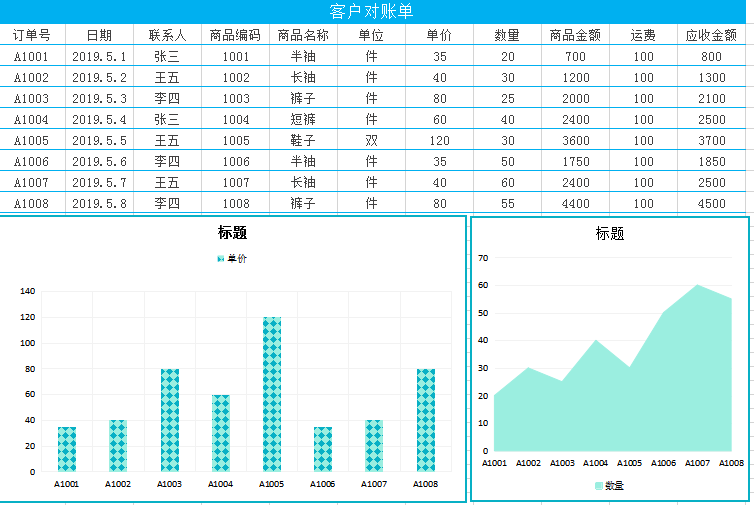Select order number cell A1006
The width and height of the screenshot is (754, 505).
pyautogui.click(x=32, y=161)
